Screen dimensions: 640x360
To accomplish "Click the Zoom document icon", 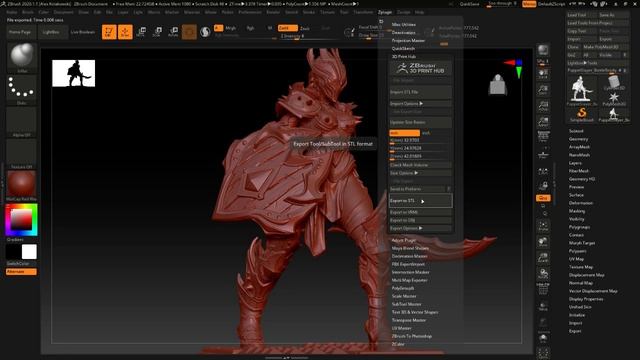I will [x=543, y=90].
